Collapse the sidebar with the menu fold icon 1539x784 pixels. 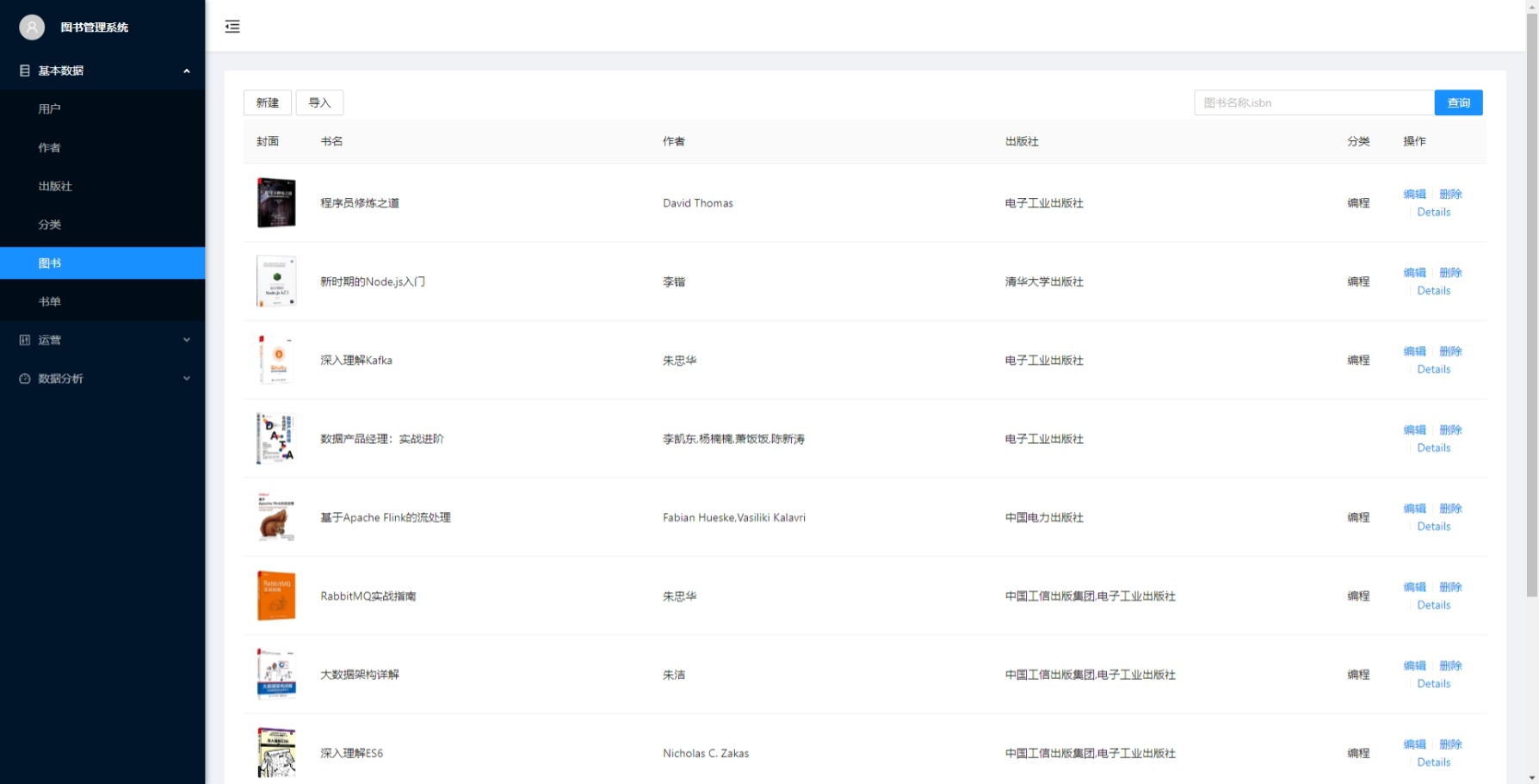pos(232,27)
